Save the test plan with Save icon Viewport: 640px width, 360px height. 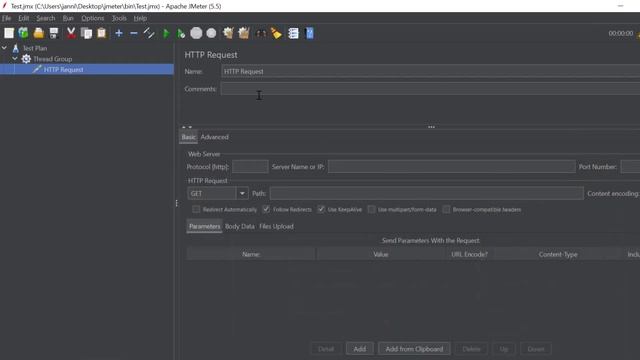click(x=54, y=33)
